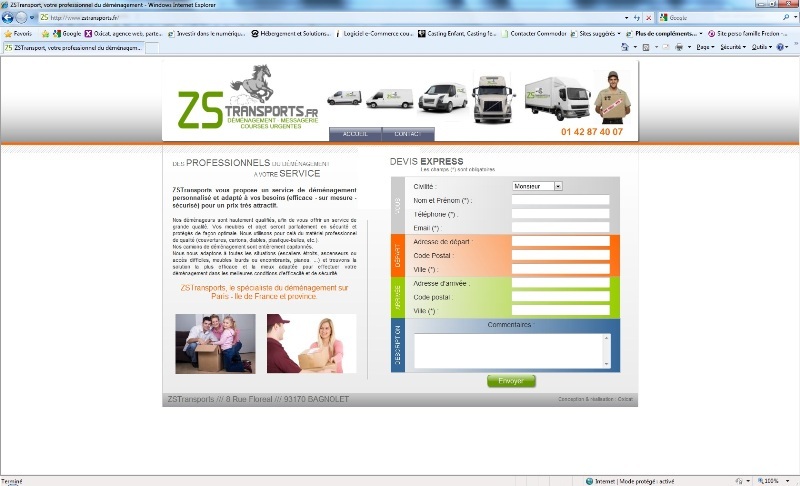Click the Home icon in command bar

tap(624, 47)
